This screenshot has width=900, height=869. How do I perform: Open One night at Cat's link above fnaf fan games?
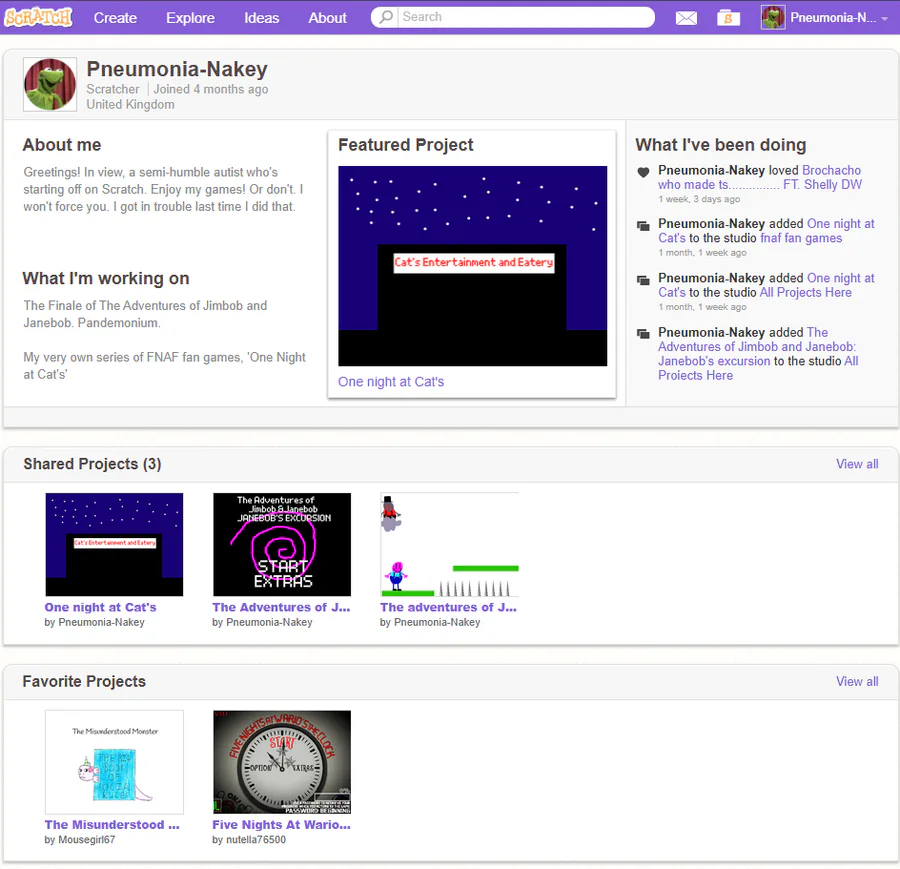click(x=766, y=231)
